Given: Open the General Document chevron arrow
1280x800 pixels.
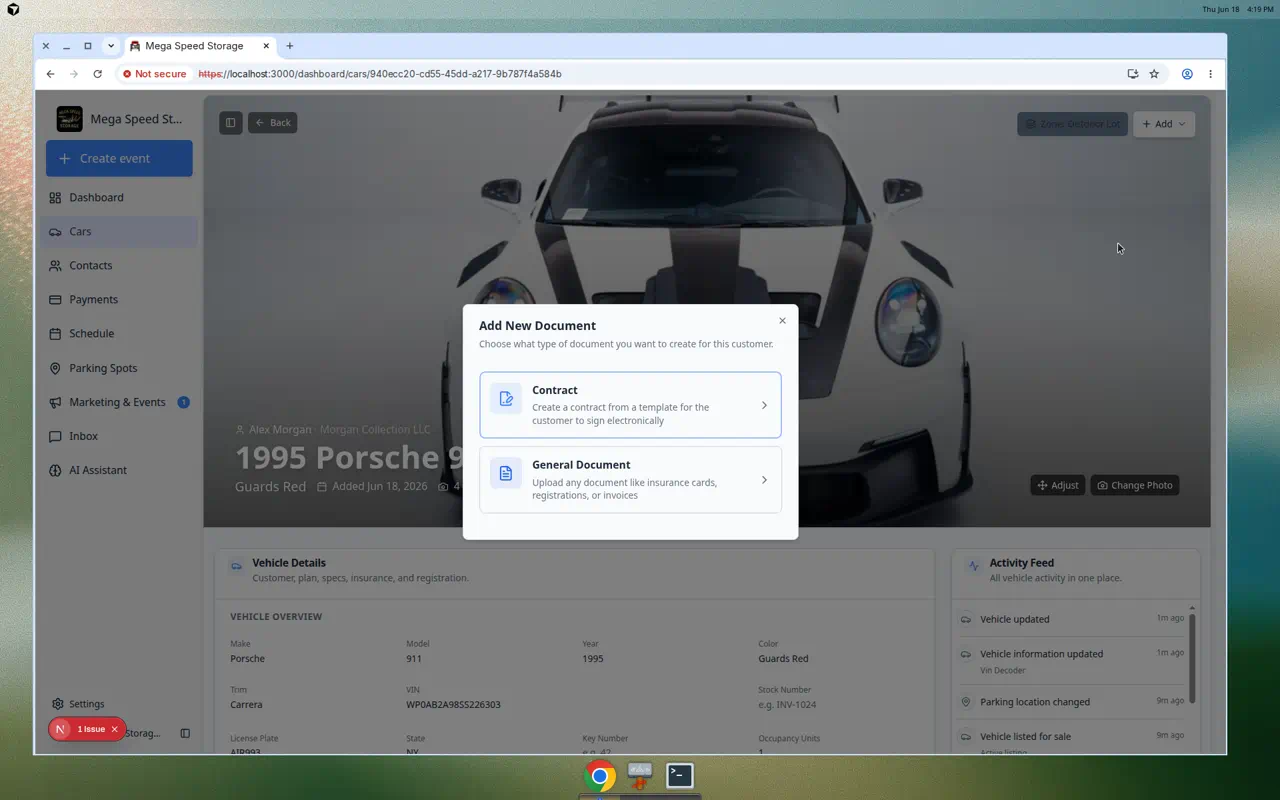Looking at the screenshot, I should click(764, 480).
